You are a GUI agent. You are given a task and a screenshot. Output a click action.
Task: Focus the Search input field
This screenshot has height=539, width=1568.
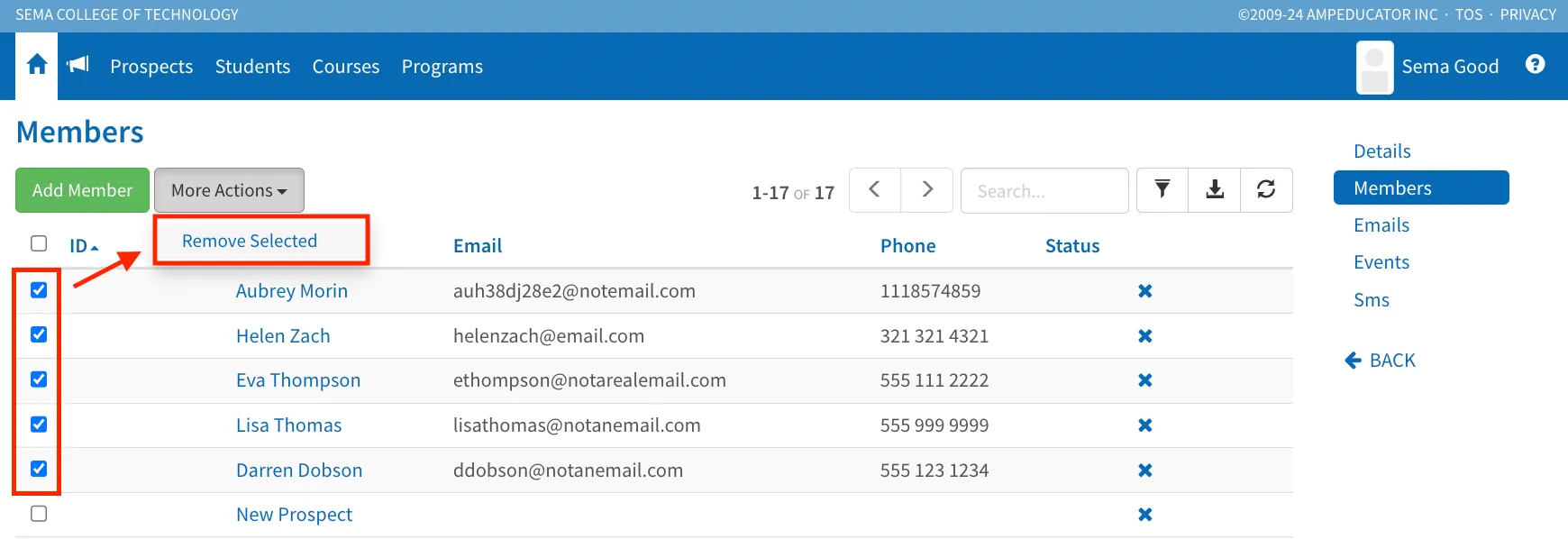[x=1044, y=190]
